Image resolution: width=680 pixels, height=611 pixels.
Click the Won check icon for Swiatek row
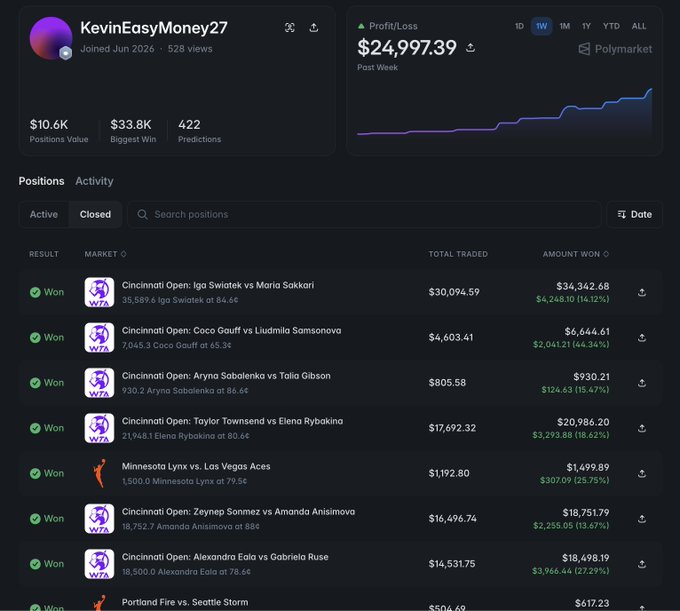[35, 292]
